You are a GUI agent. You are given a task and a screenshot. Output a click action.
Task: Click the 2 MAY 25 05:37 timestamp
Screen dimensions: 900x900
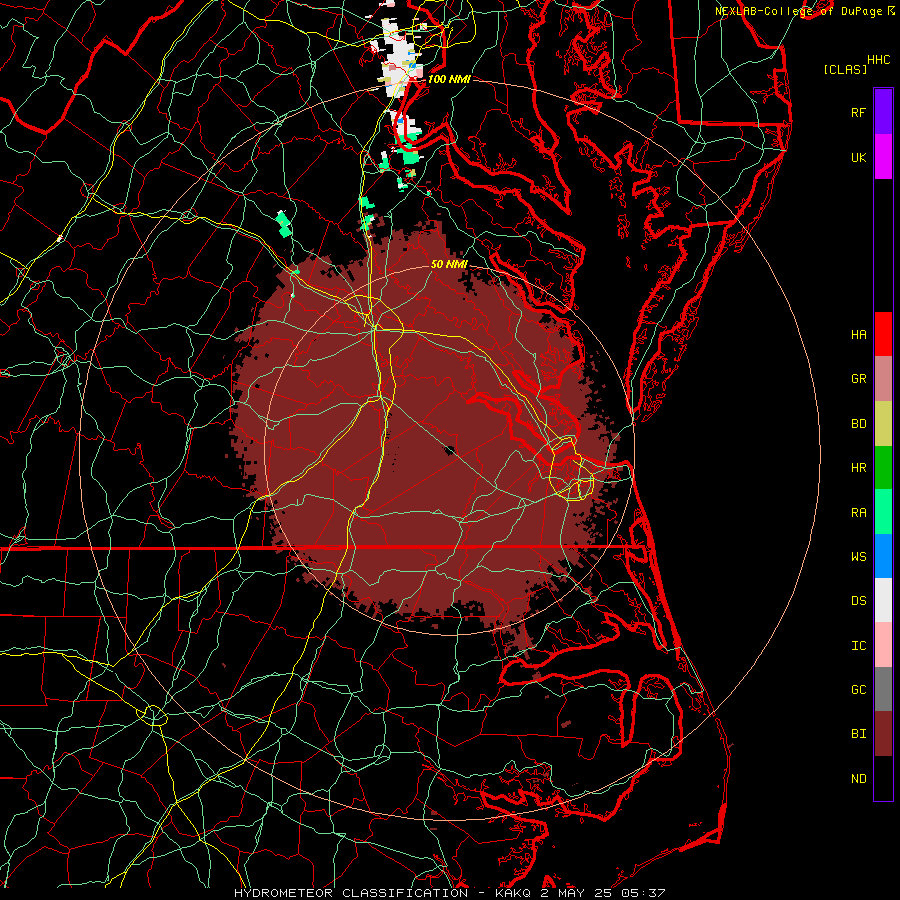[x=603, y=893]
